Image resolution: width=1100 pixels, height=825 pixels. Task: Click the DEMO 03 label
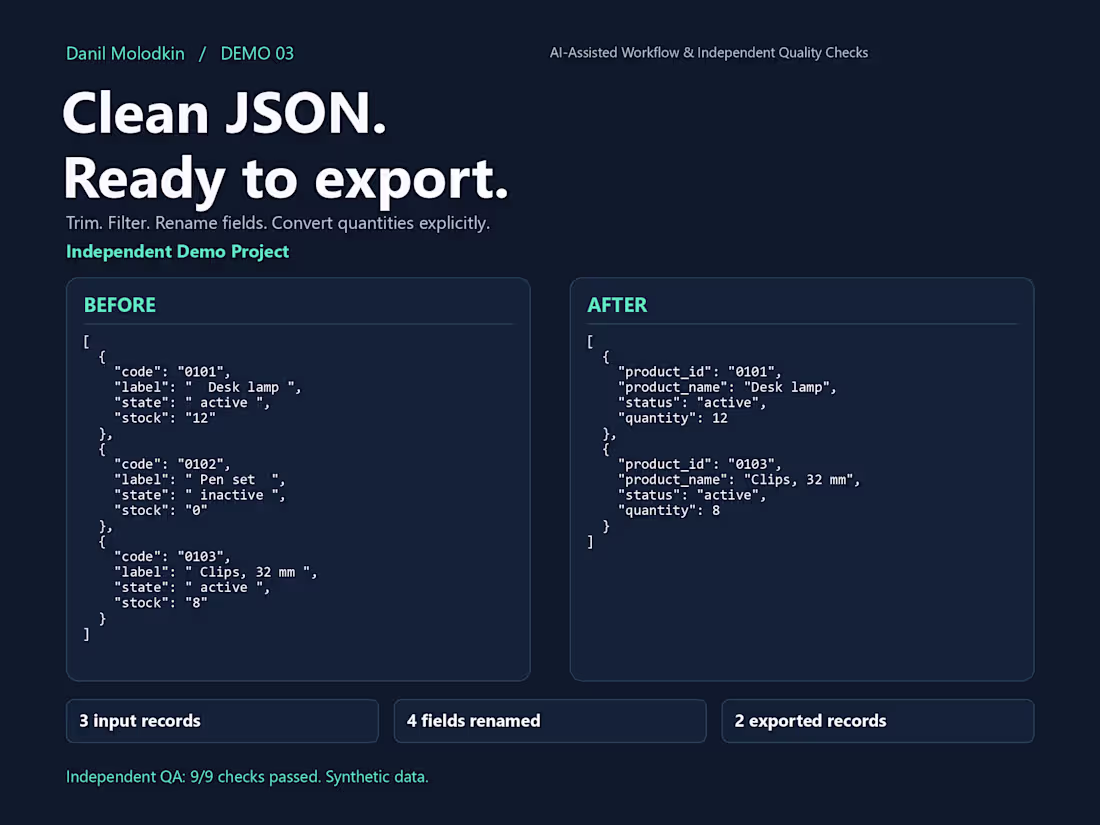pos(257,53)
